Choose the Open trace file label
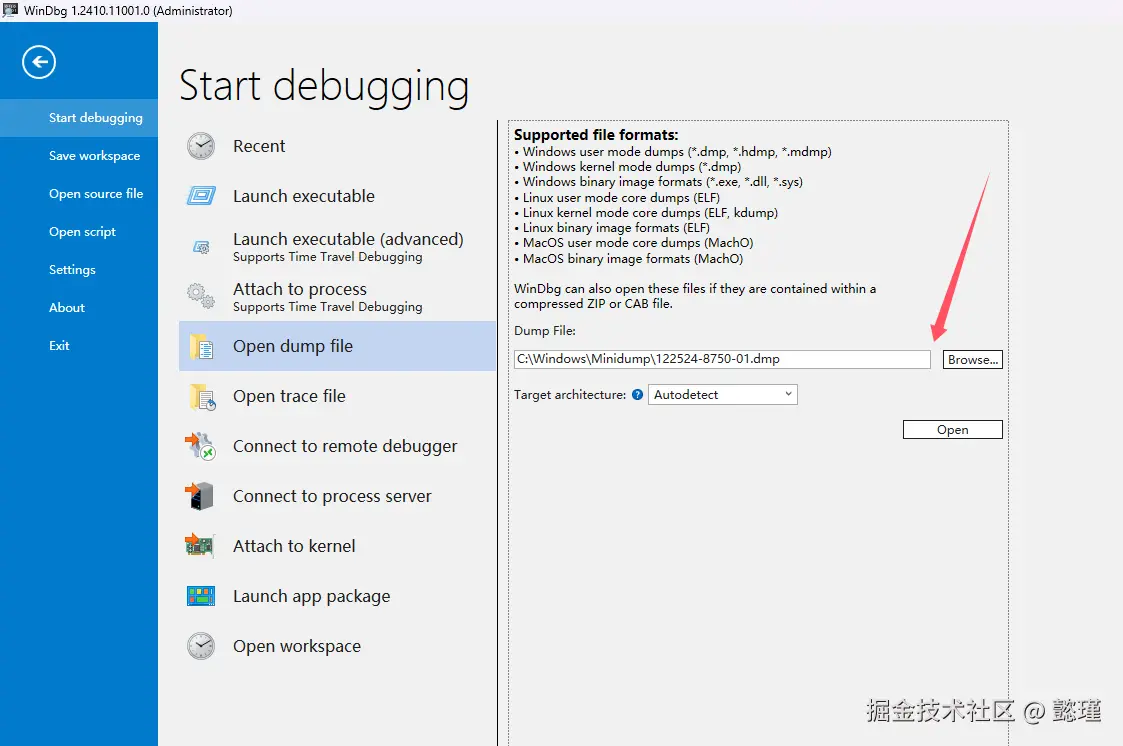This screenshot has width=1123, height=746. [x=289, y=396]
